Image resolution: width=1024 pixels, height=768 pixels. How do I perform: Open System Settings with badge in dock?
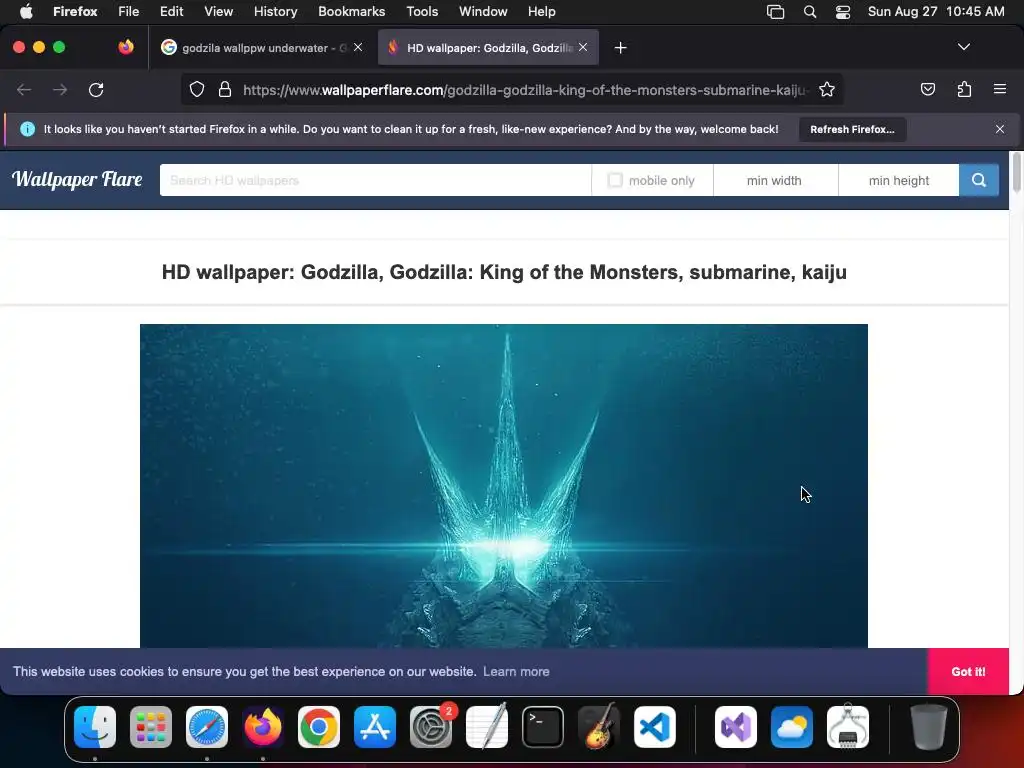(x=431, y=727)
